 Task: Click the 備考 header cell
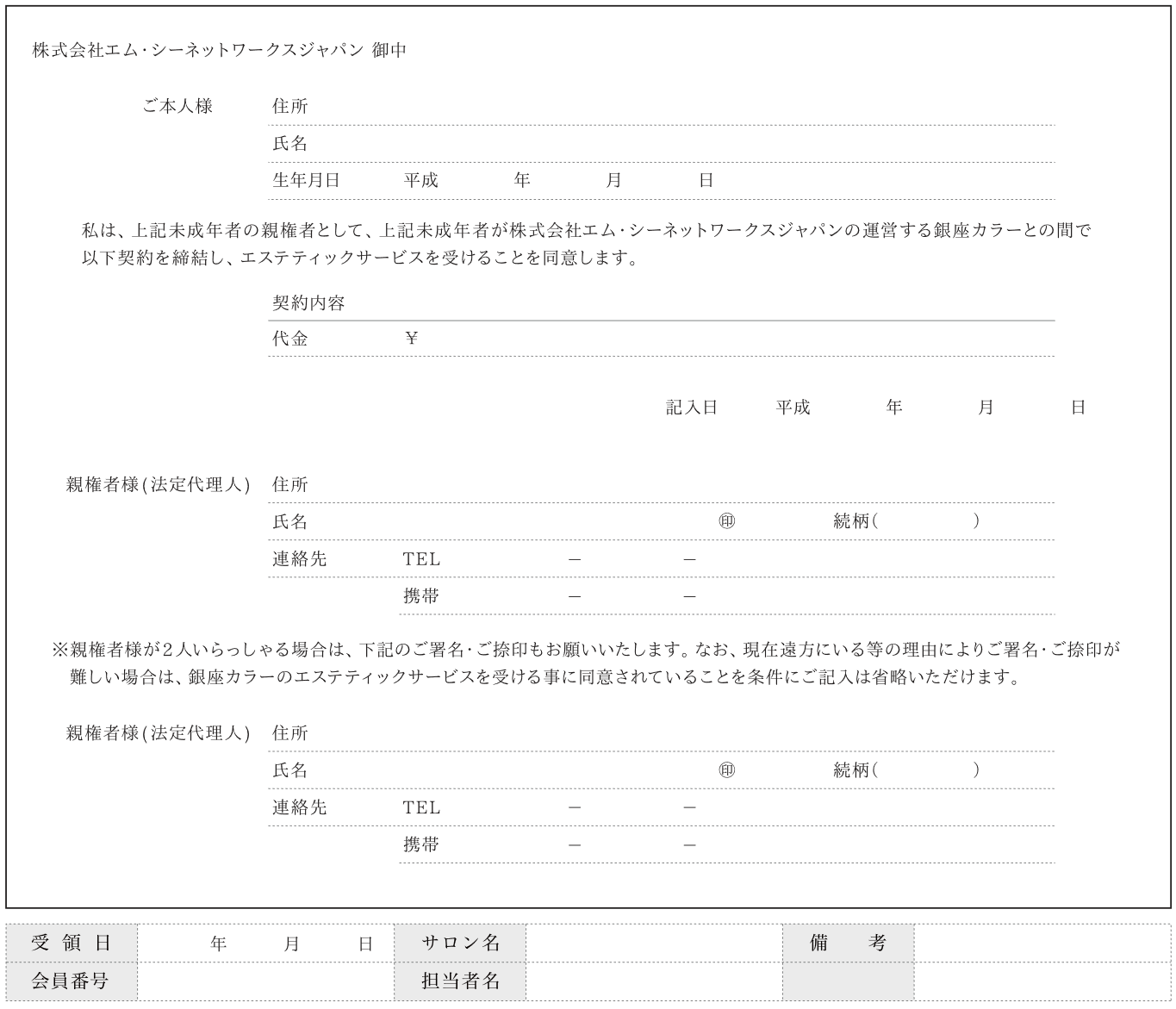click(x=849, y=943)
